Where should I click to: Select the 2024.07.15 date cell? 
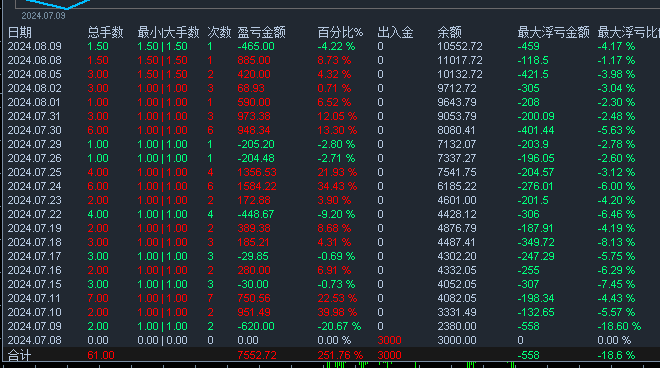[x=35, y=284]
